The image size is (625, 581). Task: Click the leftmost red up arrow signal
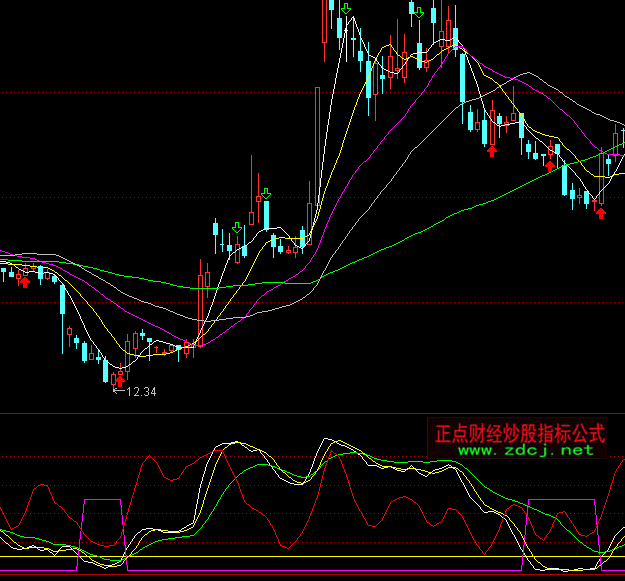[24, 281]
